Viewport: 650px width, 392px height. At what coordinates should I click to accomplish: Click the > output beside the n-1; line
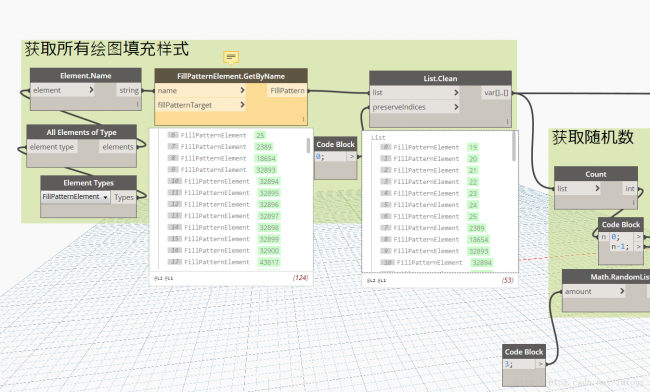[639, 247]
